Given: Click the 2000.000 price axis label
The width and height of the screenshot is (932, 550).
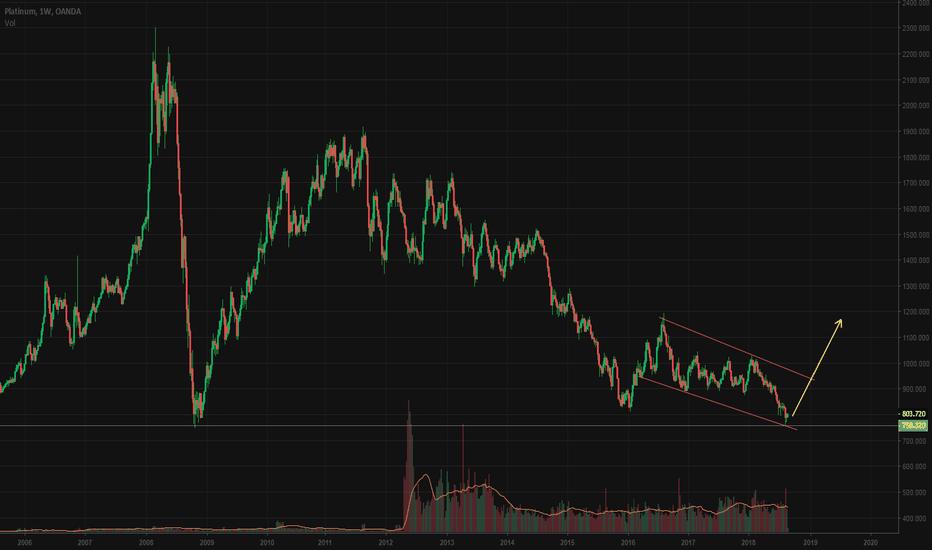Looking at the screenshot, I should point(916,106).
